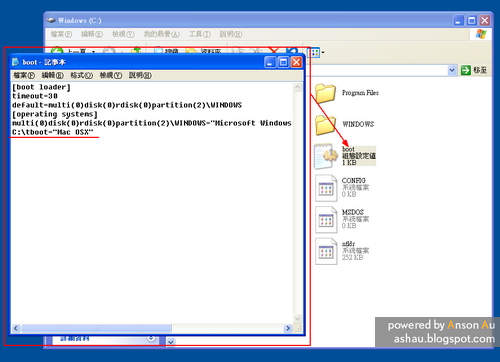Maximize the Windows (C:) Explorer window
This screenshot has width=500, height=362.
[x=472, y=21]
